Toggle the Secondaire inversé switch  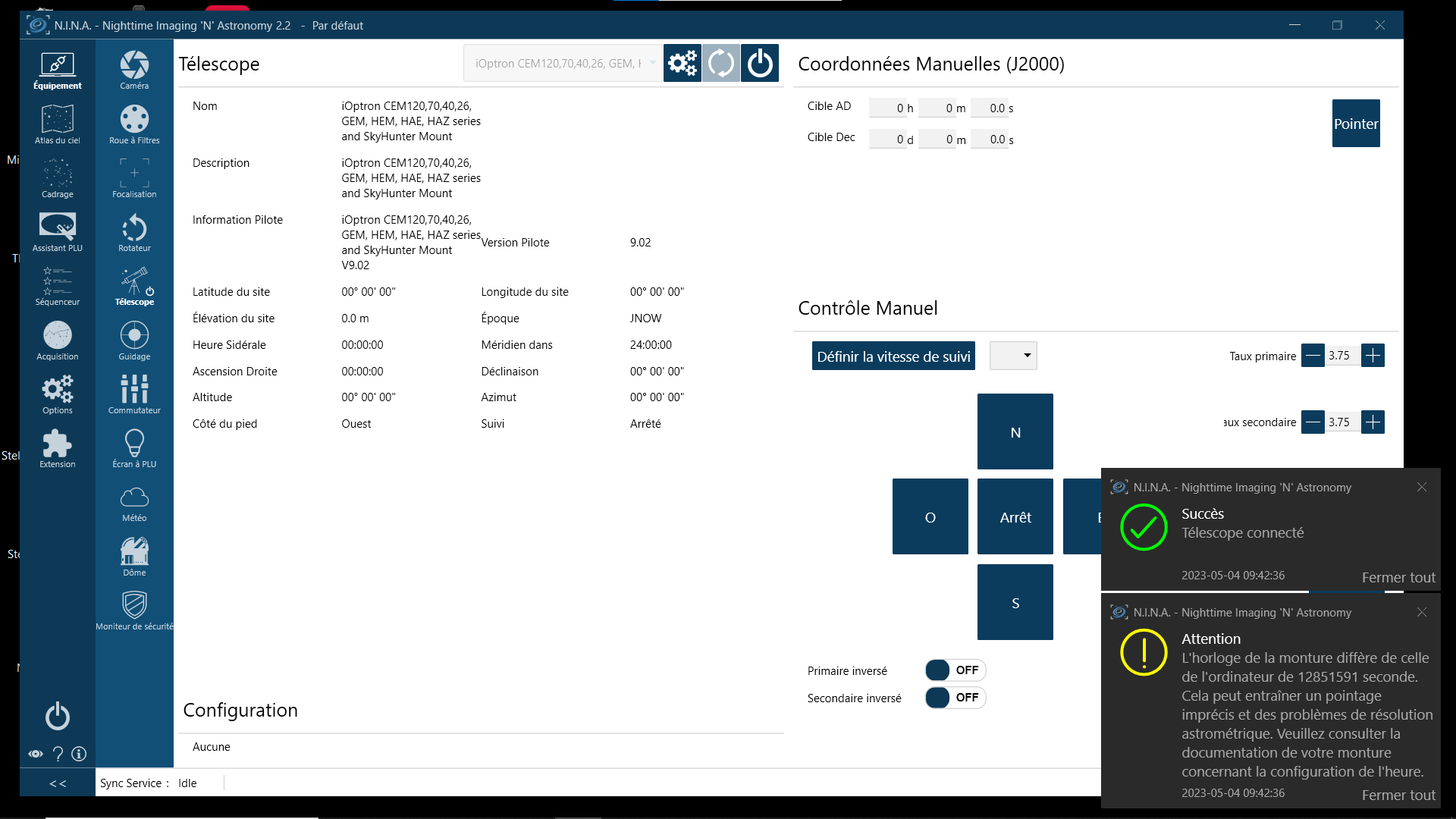pyautogui.click(x=955, y=698)
